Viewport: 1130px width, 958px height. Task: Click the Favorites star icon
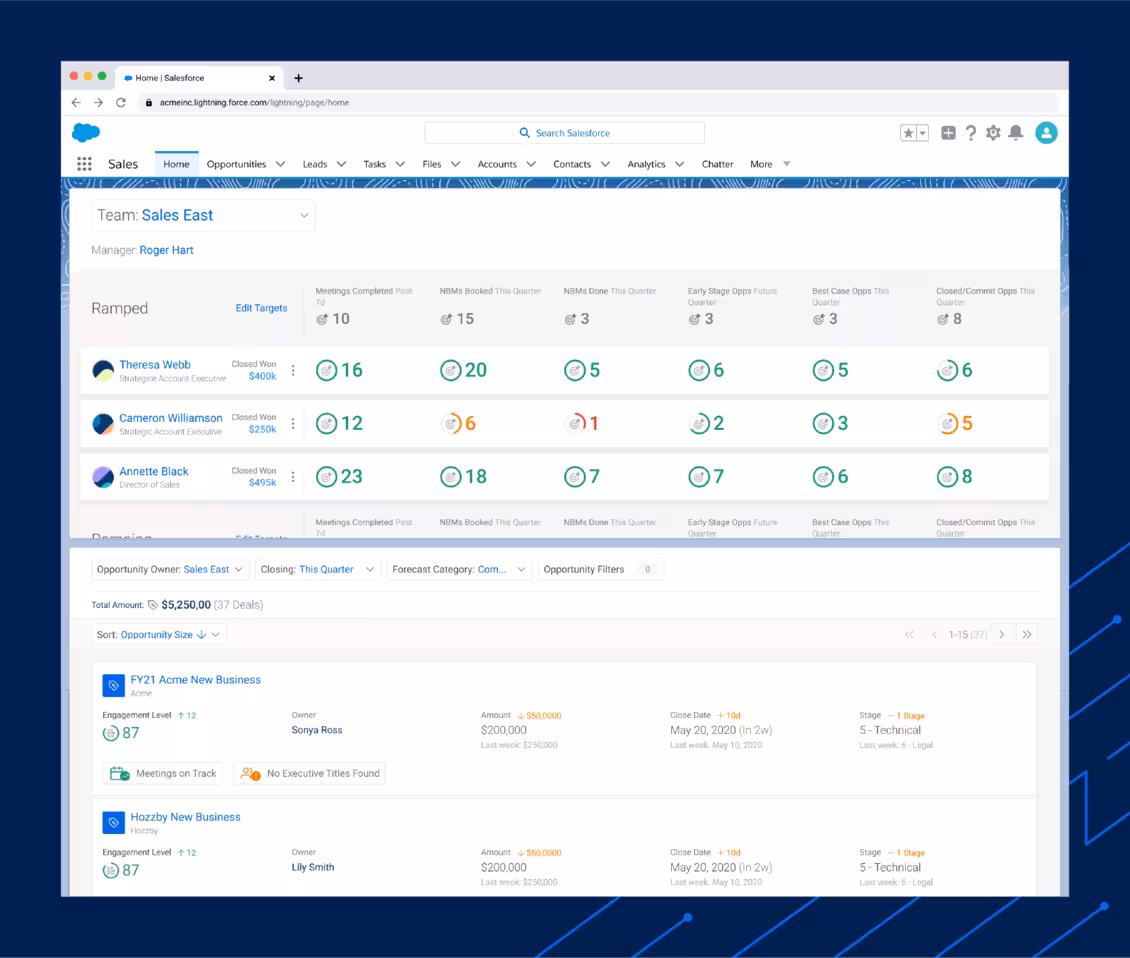coord(908,133)
